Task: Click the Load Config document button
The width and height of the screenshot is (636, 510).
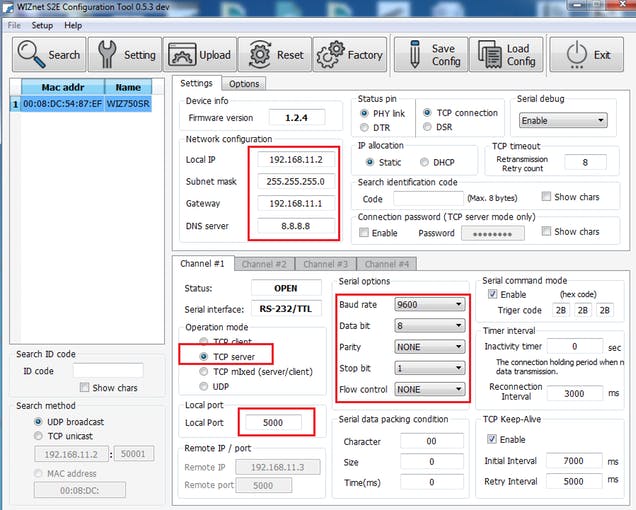Action: [506, 54]
